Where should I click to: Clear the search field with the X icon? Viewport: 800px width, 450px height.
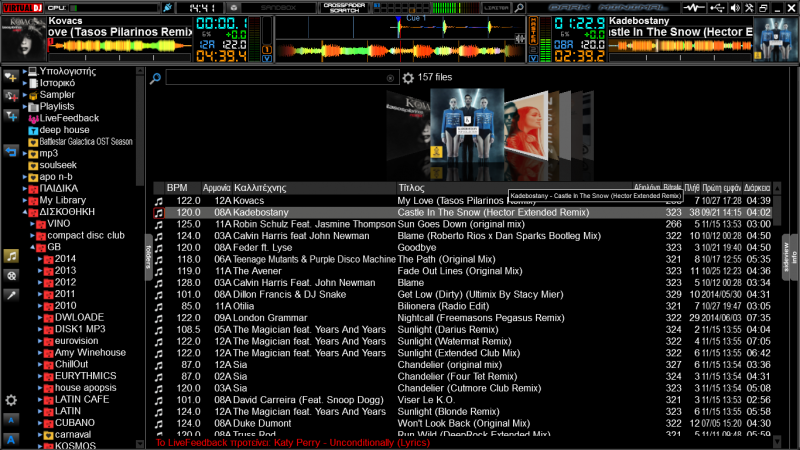coord(390,78)
